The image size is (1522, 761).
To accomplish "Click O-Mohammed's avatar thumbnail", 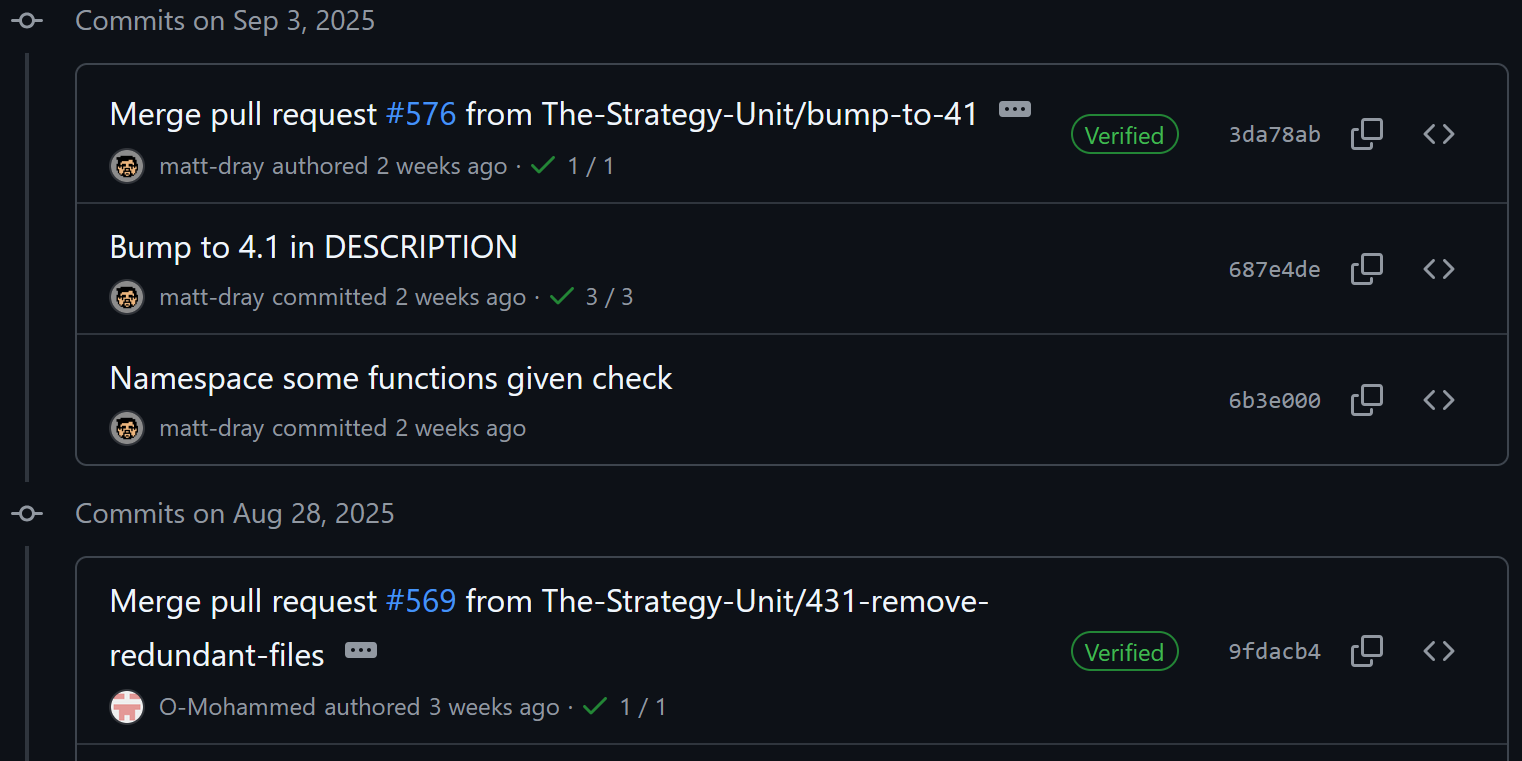I will [x=127, y=707].
